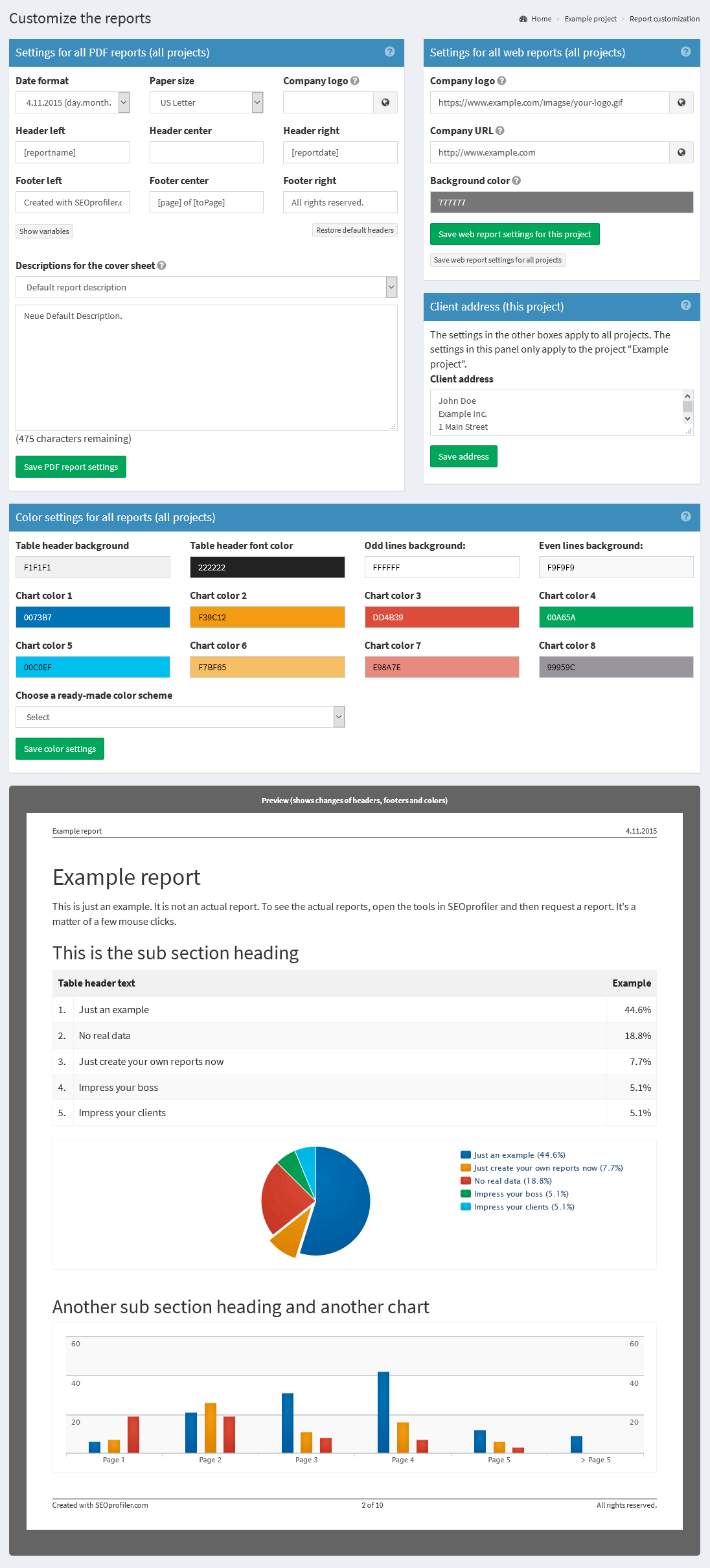Click Background color 777777 swatch field
This screenshot has height=1568, width=710.
(562, 202)
